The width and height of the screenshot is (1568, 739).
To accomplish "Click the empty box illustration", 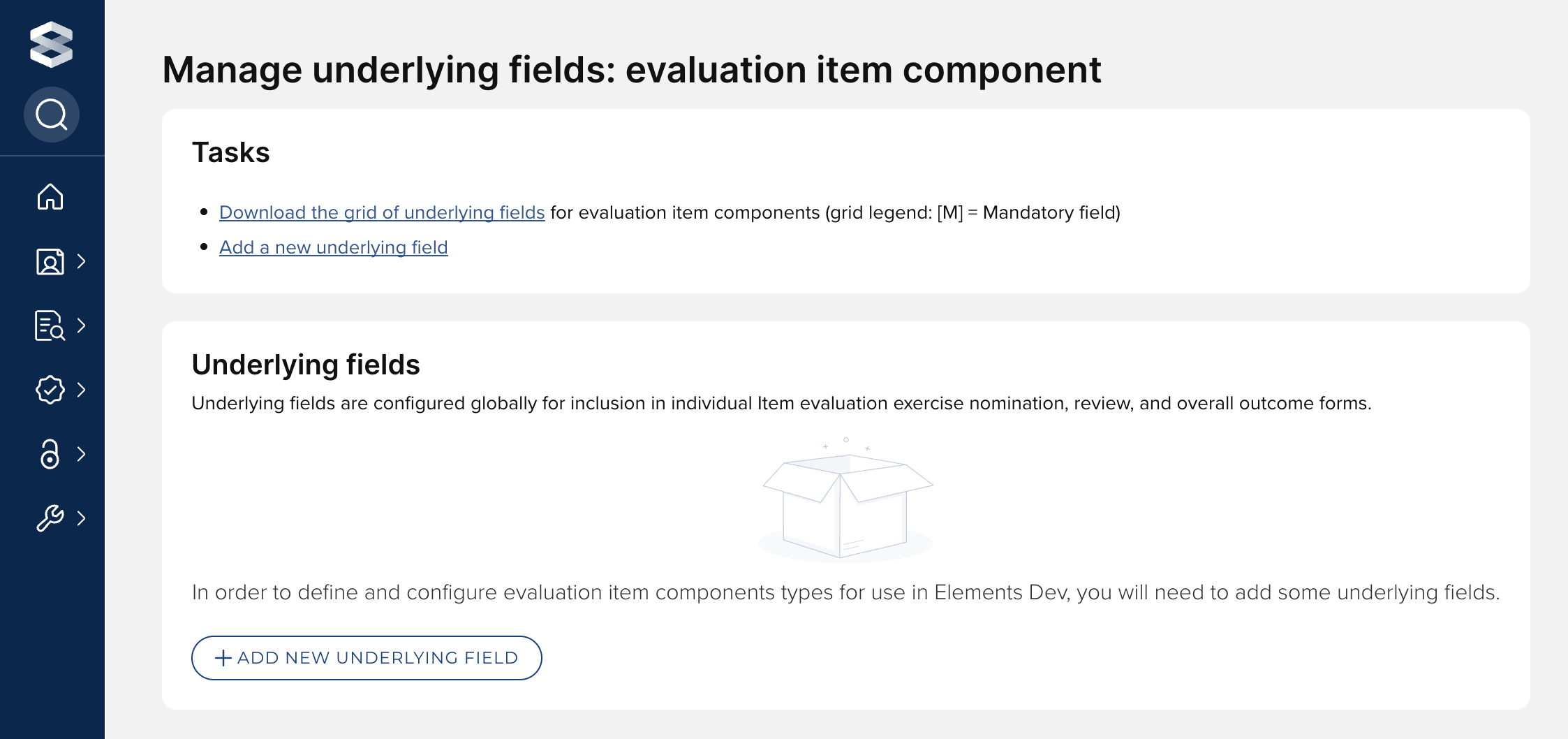I will pos(846,502).
